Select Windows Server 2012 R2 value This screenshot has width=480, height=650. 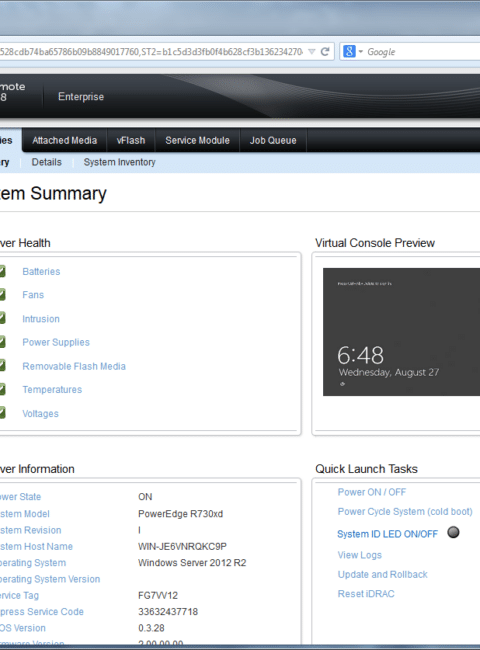(x=192, y=563)
